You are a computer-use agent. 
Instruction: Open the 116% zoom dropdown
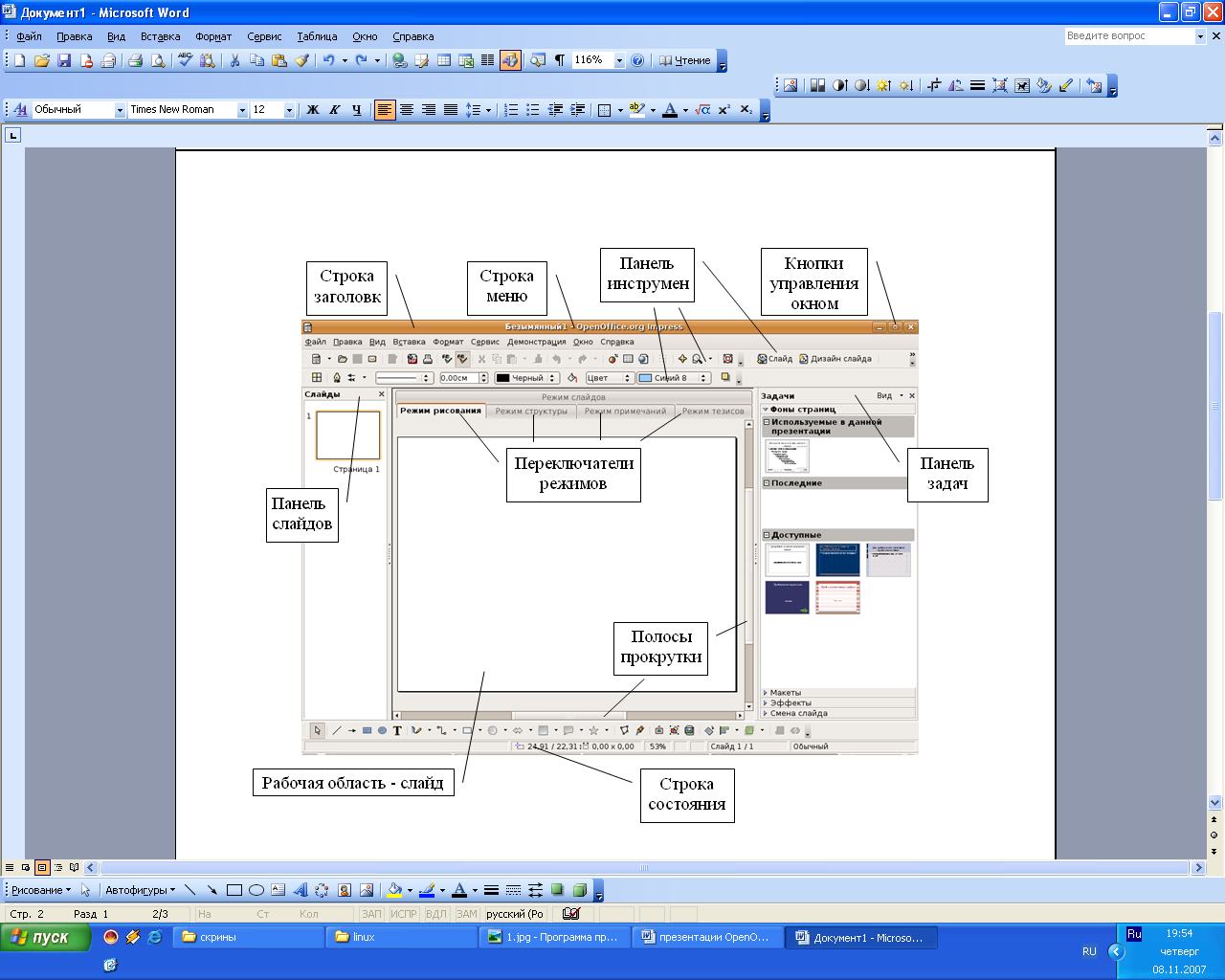[619, 60]
